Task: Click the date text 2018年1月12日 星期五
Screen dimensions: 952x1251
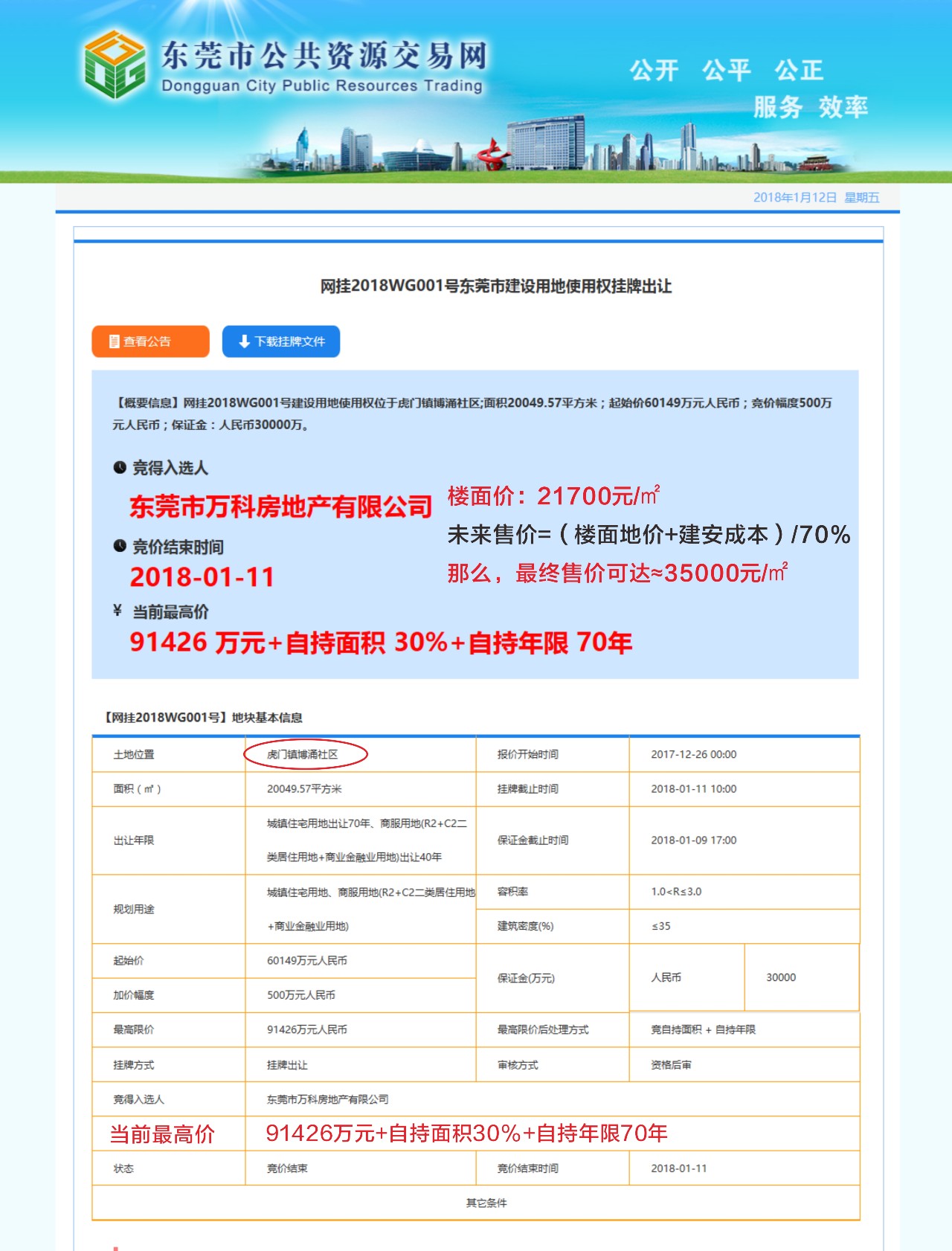Action: pos(816,197)
